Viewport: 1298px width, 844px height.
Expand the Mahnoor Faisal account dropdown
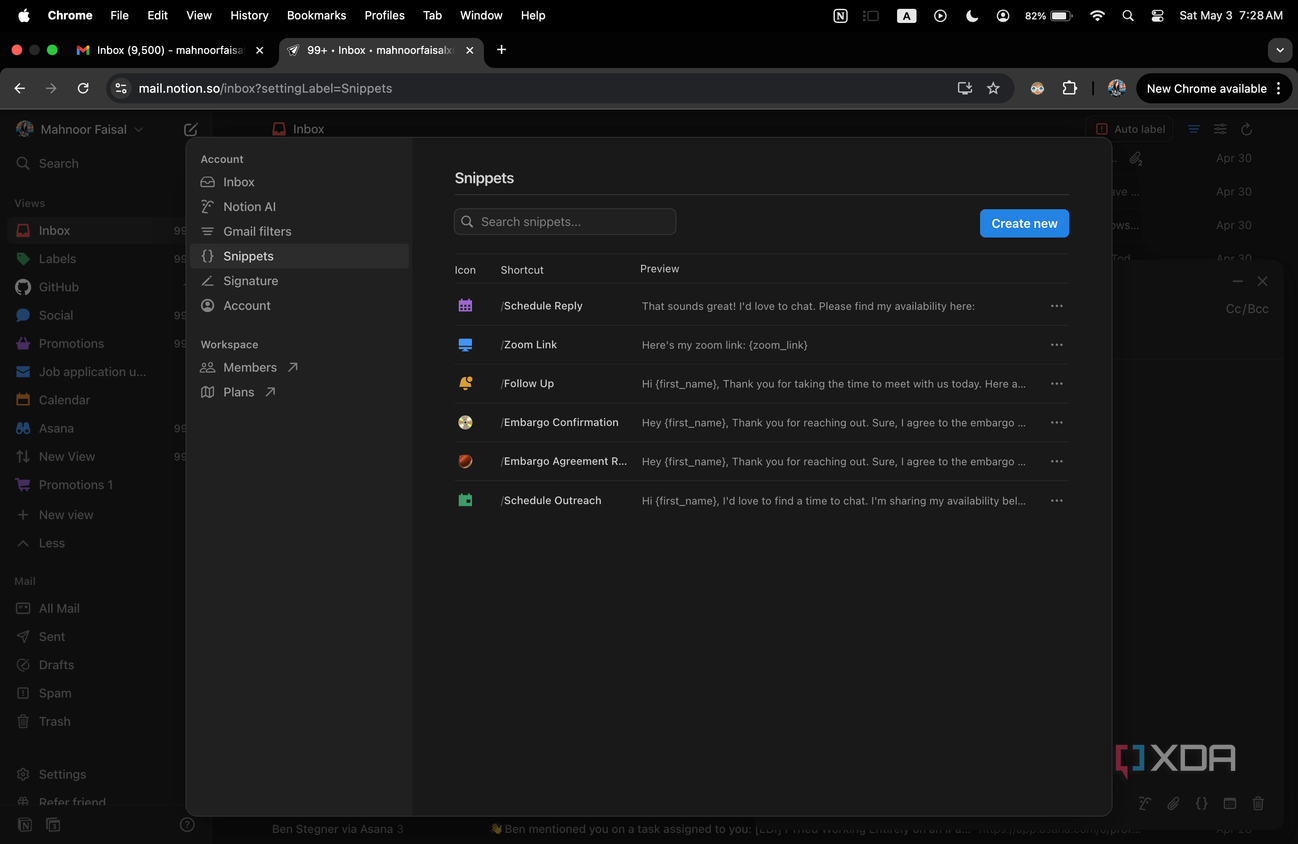(81, 129)
